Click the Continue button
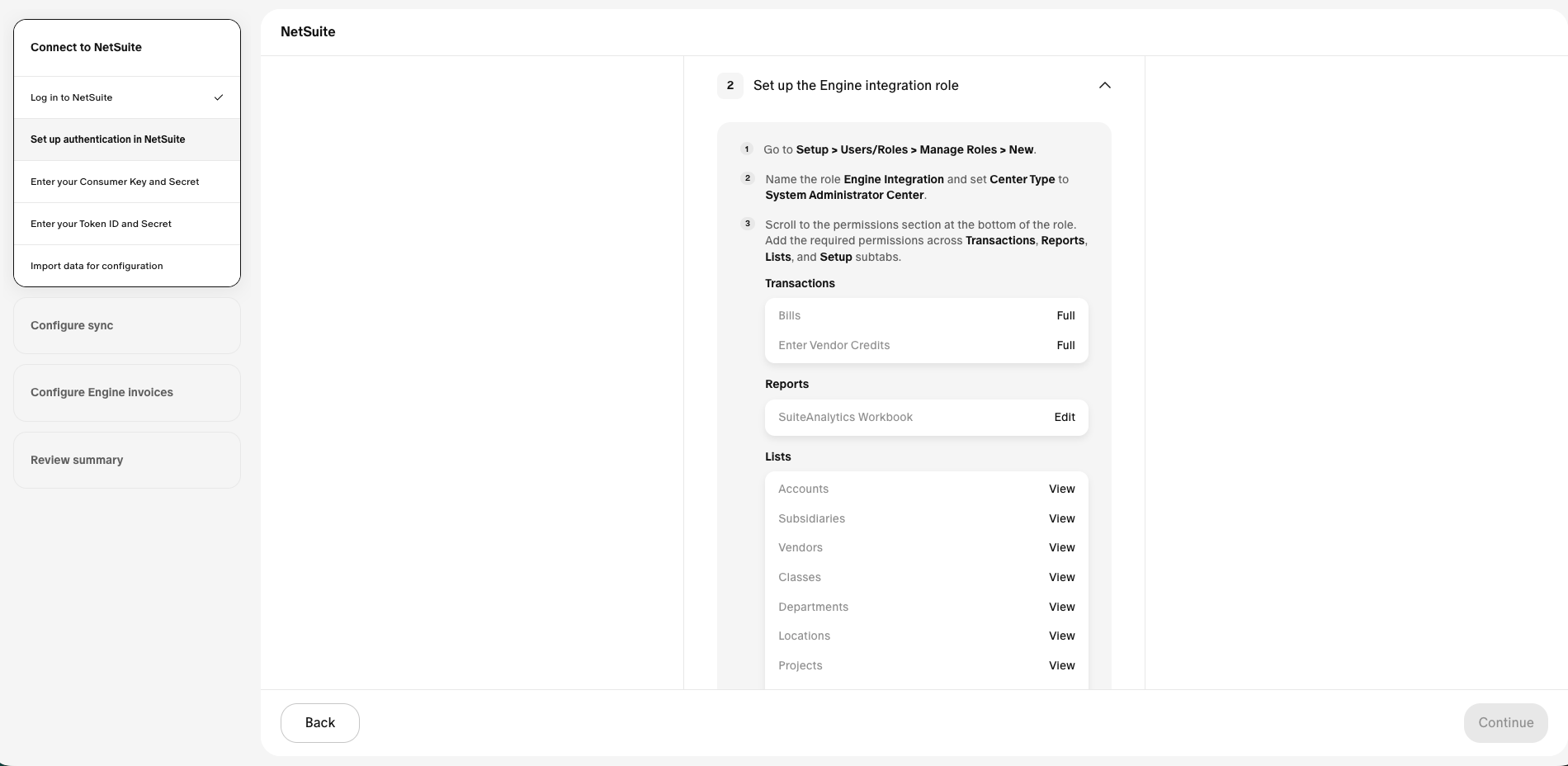 coord(1506,723)
